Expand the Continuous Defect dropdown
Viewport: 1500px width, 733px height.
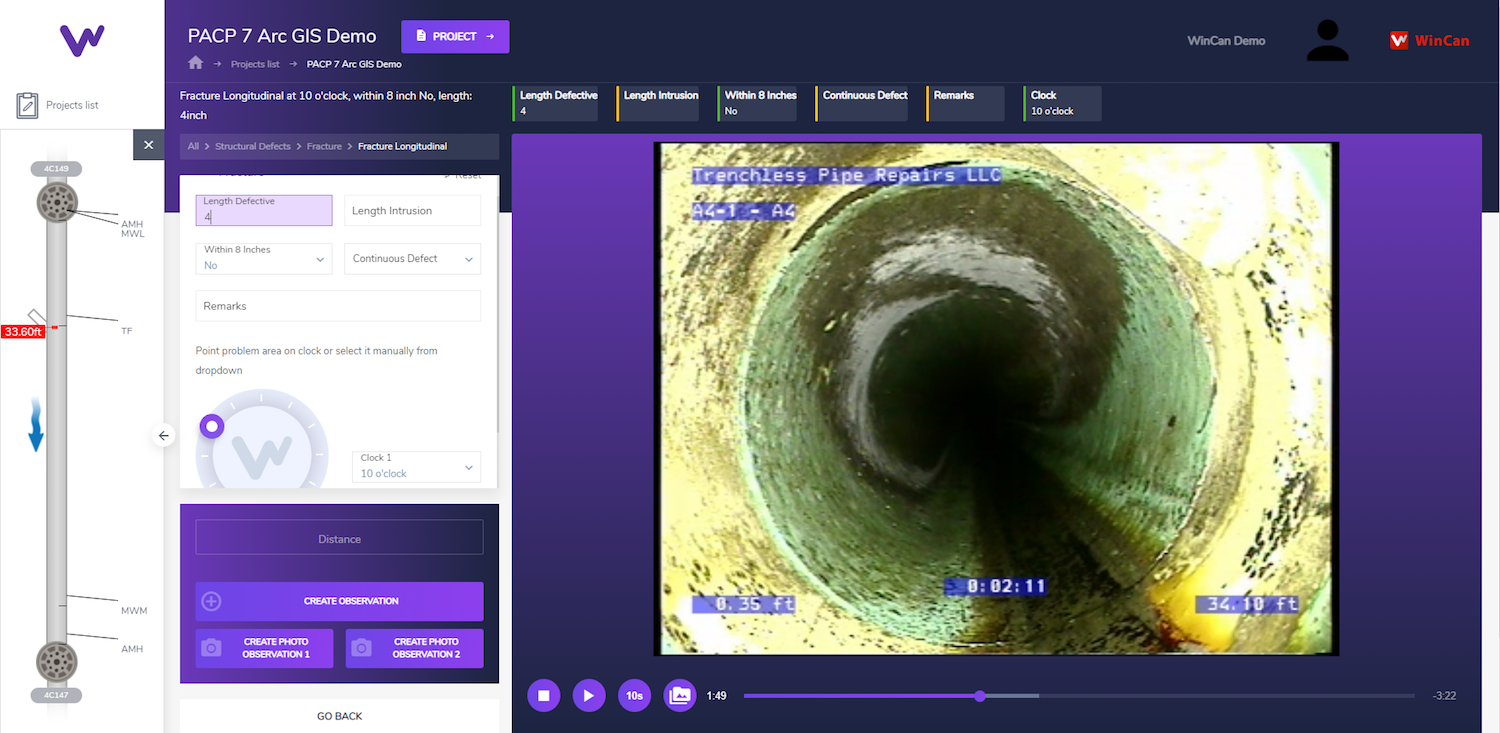[x=412, y=259]
